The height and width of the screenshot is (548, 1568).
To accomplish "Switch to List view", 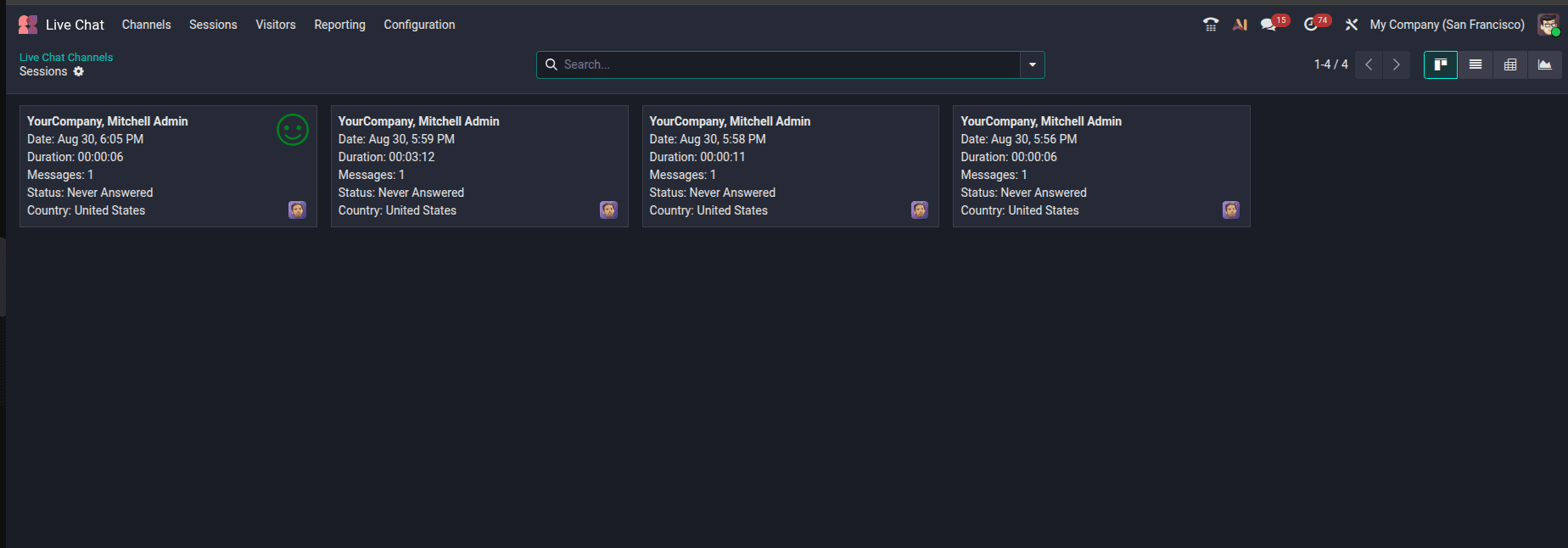I will click(x=1476, y=64).
